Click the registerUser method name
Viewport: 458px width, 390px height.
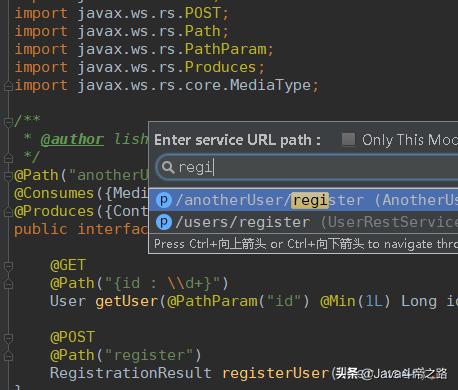coord(276,373)
